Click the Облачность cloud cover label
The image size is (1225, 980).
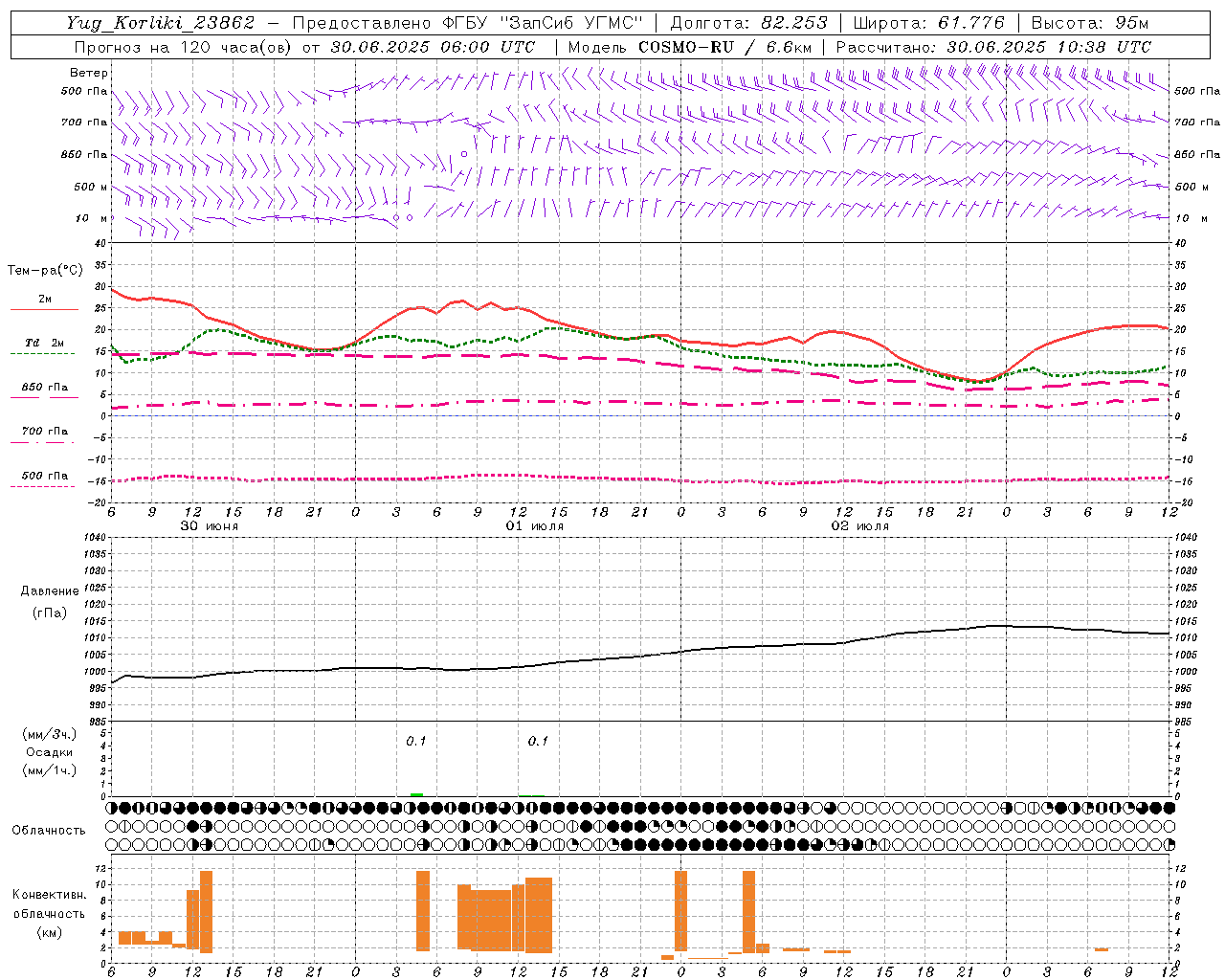coord(49,831)
